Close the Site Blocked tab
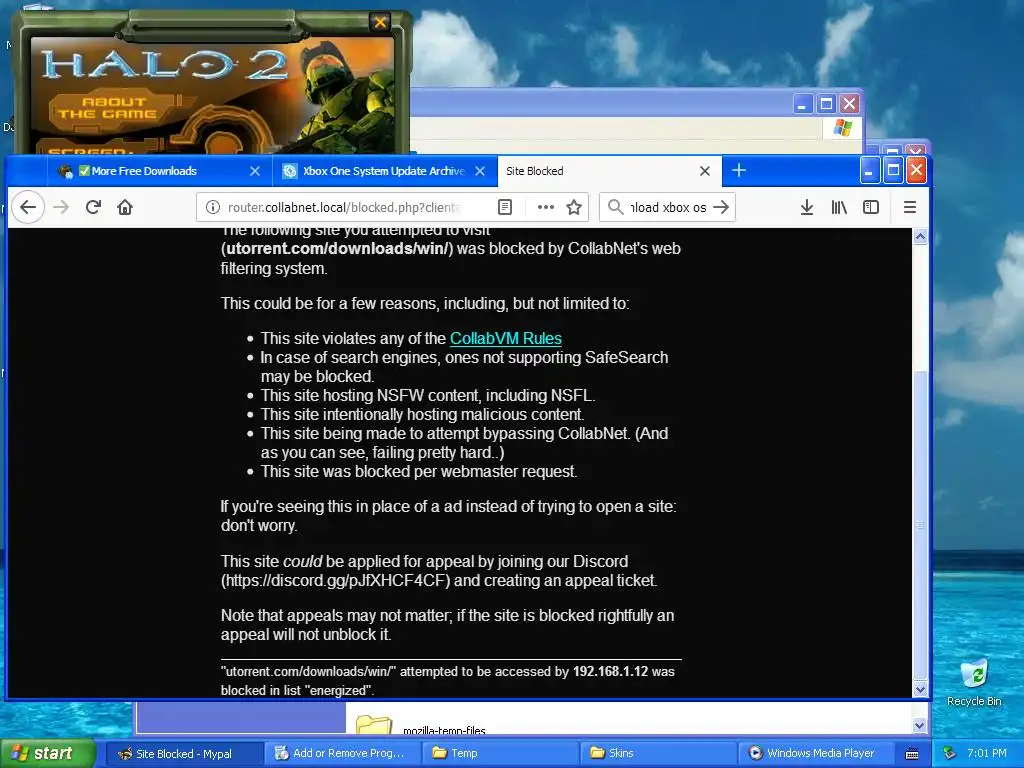 pos(705,171)
